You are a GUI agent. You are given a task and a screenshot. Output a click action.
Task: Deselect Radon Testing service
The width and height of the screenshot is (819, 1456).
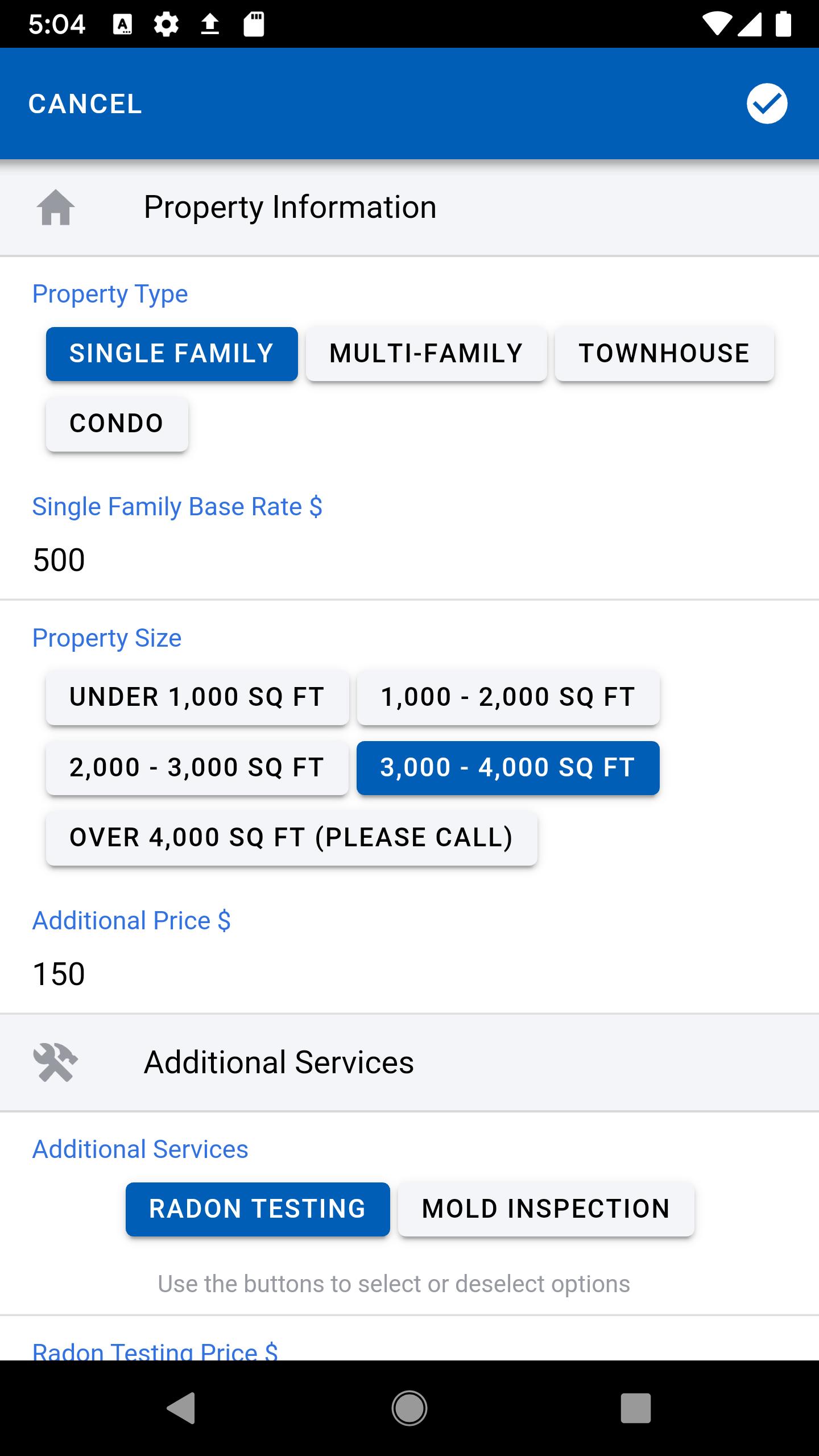[258, 1209]
